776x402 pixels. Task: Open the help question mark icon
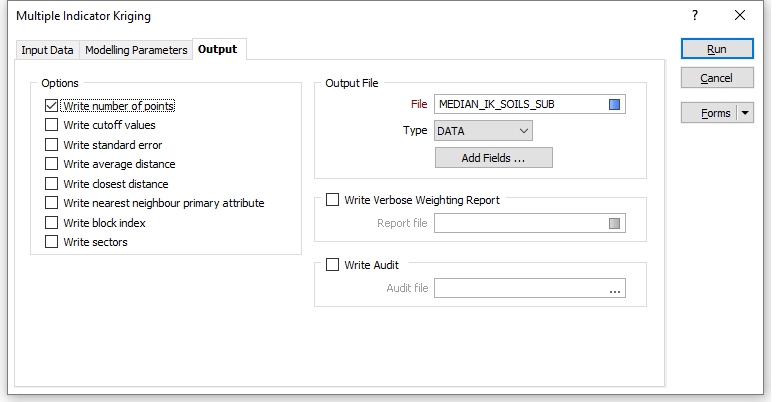pos(695,15)
